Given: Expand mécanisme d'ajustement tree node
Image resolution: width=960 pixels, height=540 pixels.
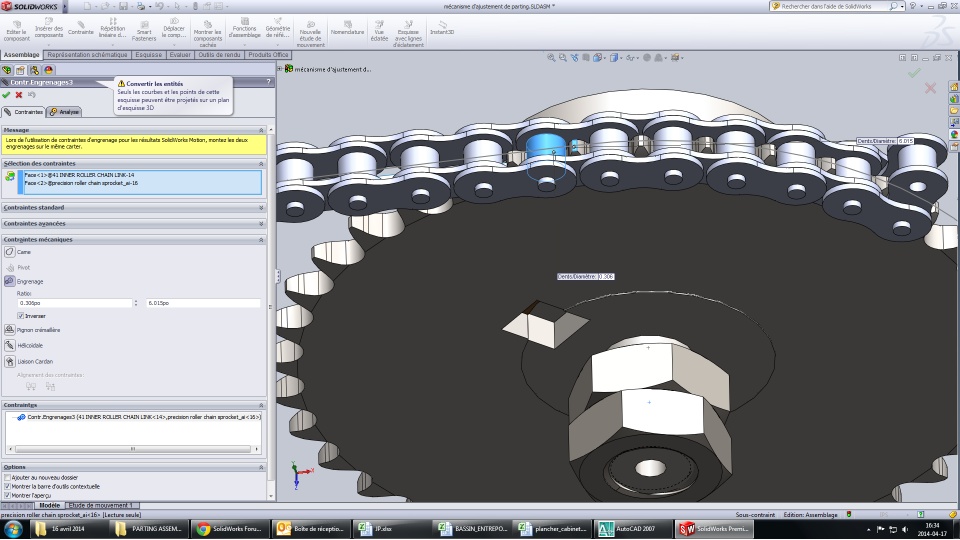Looking at the screenshot, I should (x=280, y=69).
